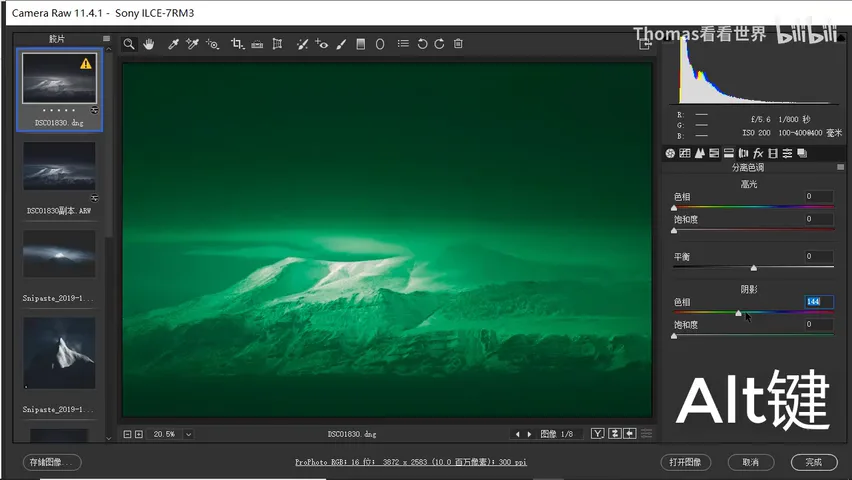The width and height of the screenshot is (852, 480).
Task: Open the split toning panel menu
Action: coord(841,167)
